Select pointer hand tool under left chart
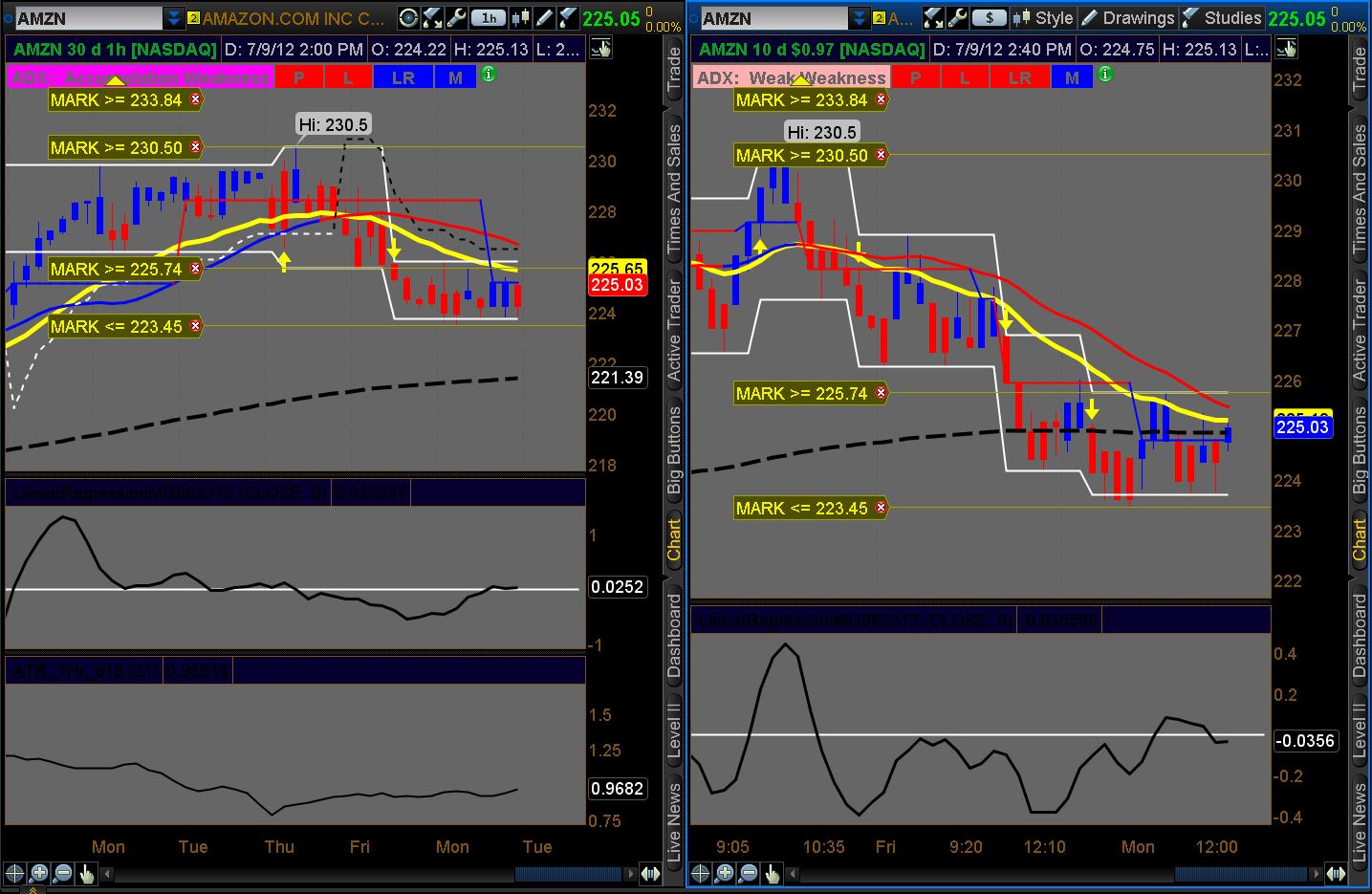 pyautogui.click(x=87, y=873)
